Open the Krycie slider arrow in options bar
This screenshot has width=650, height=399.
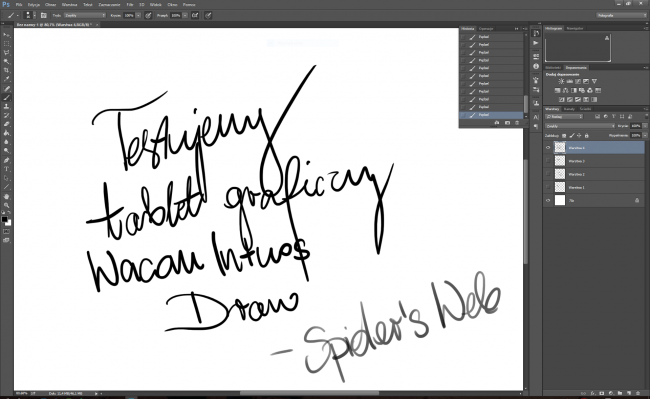(138, 15)
